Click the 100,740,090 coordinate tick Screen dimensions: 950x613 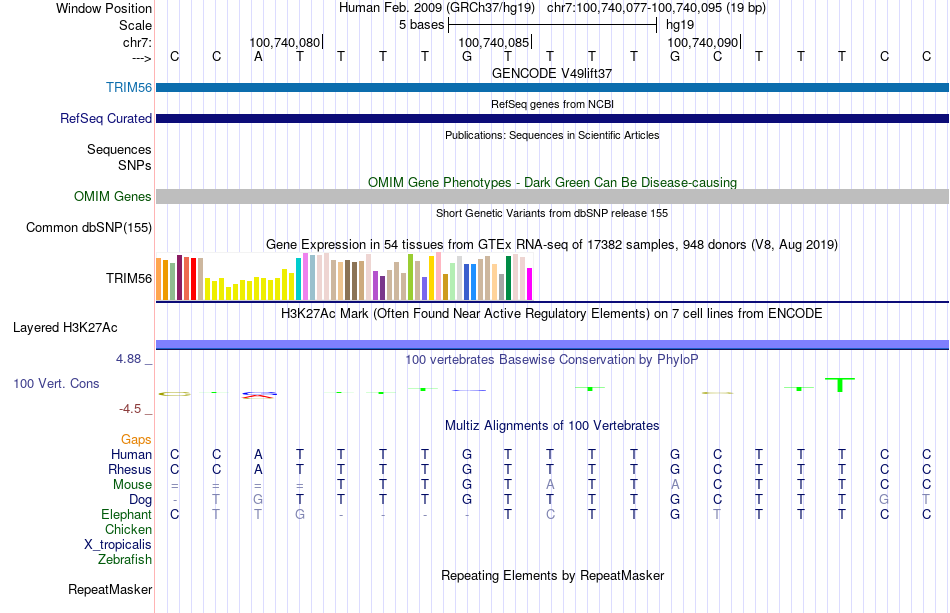703,42
